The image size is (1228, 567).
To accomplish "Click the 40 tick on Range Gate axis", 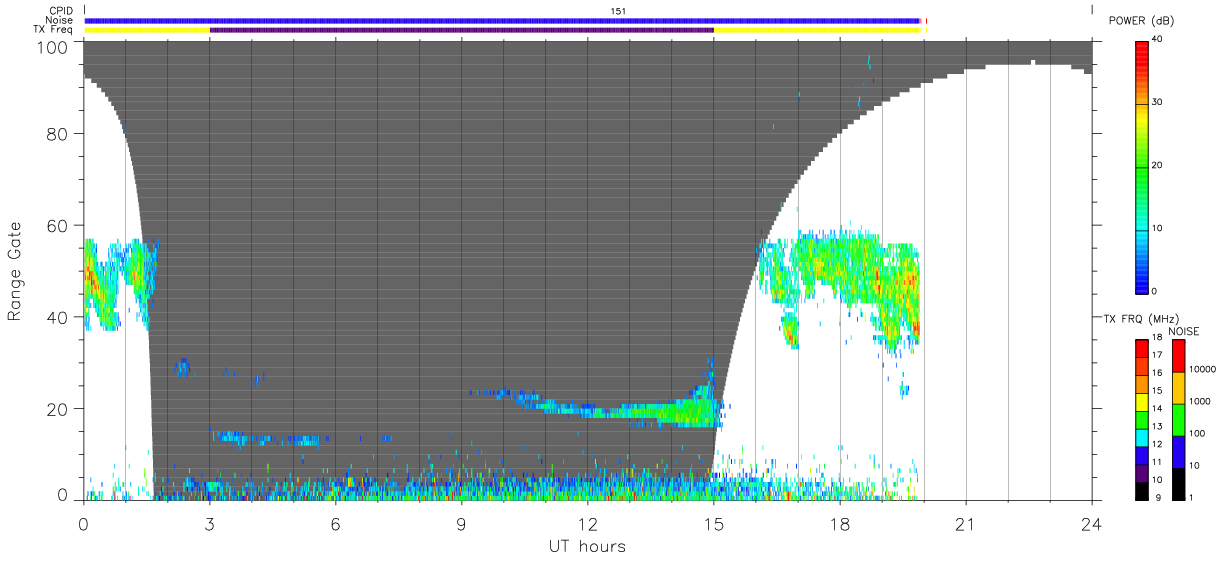I will (59, 318).
